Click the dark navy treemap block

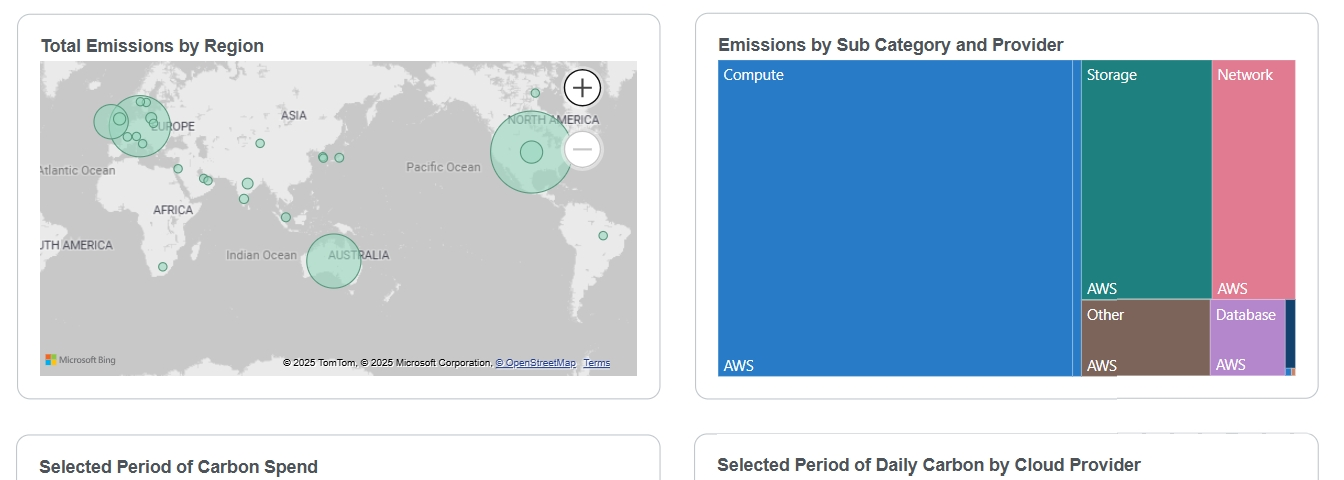pyautogui.click(x=1291, y=333)
